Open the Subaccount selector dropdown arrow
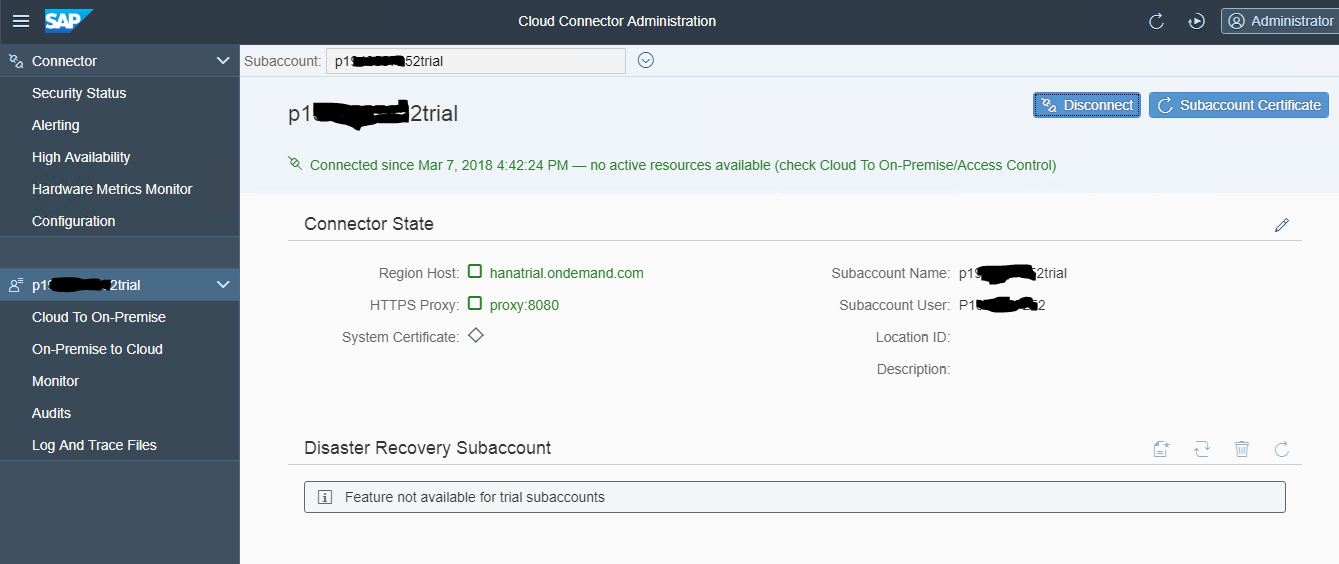The width and height of the screenshot is (1339, 564). [x=646, y=61]
